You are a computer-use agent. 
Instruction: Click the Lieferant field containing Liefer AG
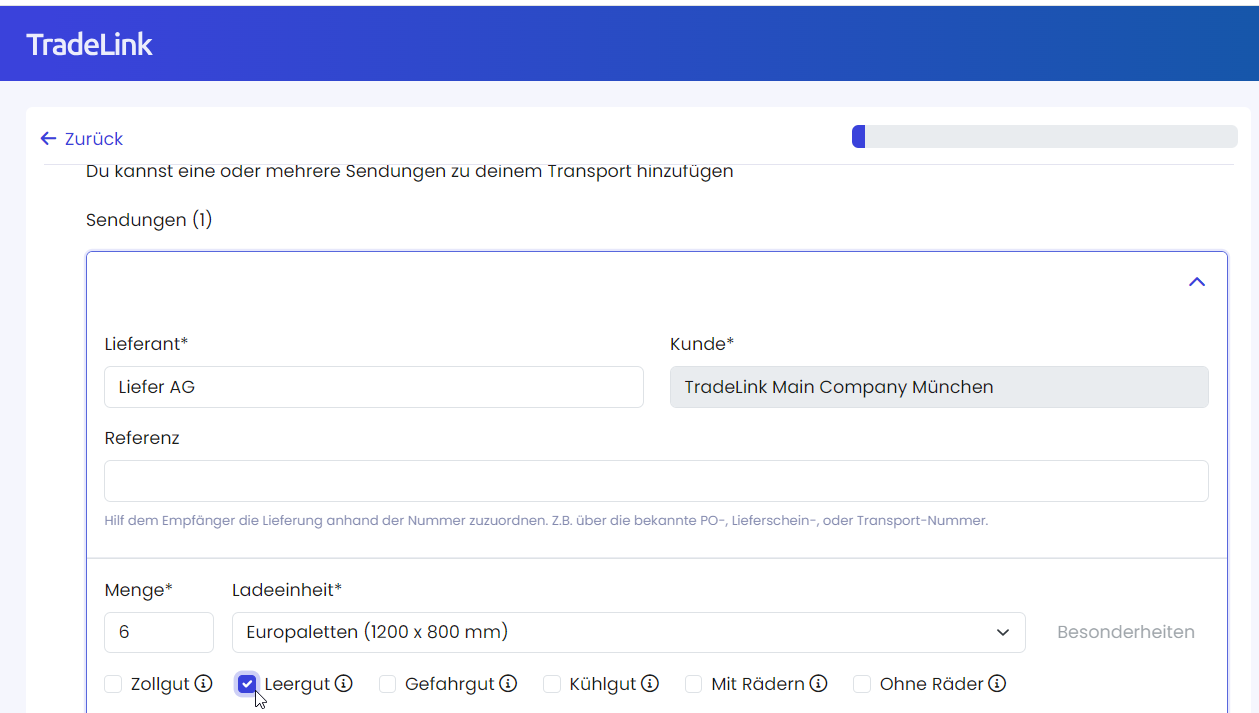[373, 387]
